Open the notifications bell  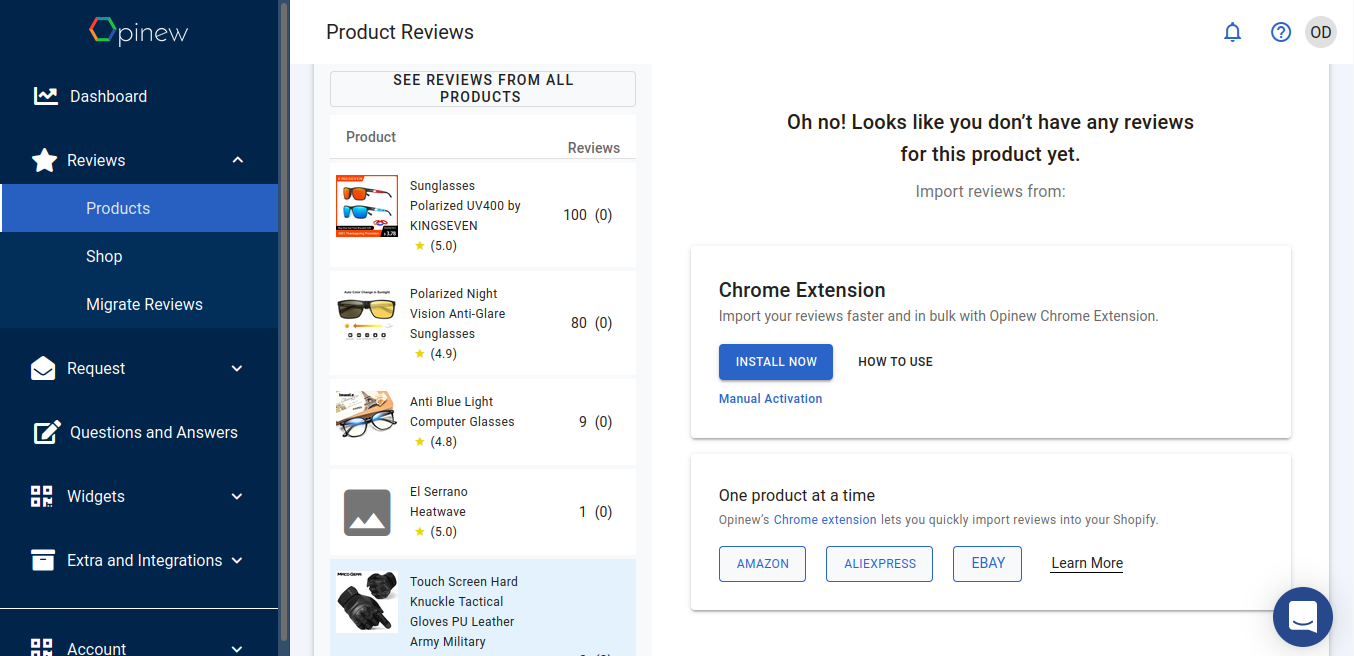coord(1233,32)
